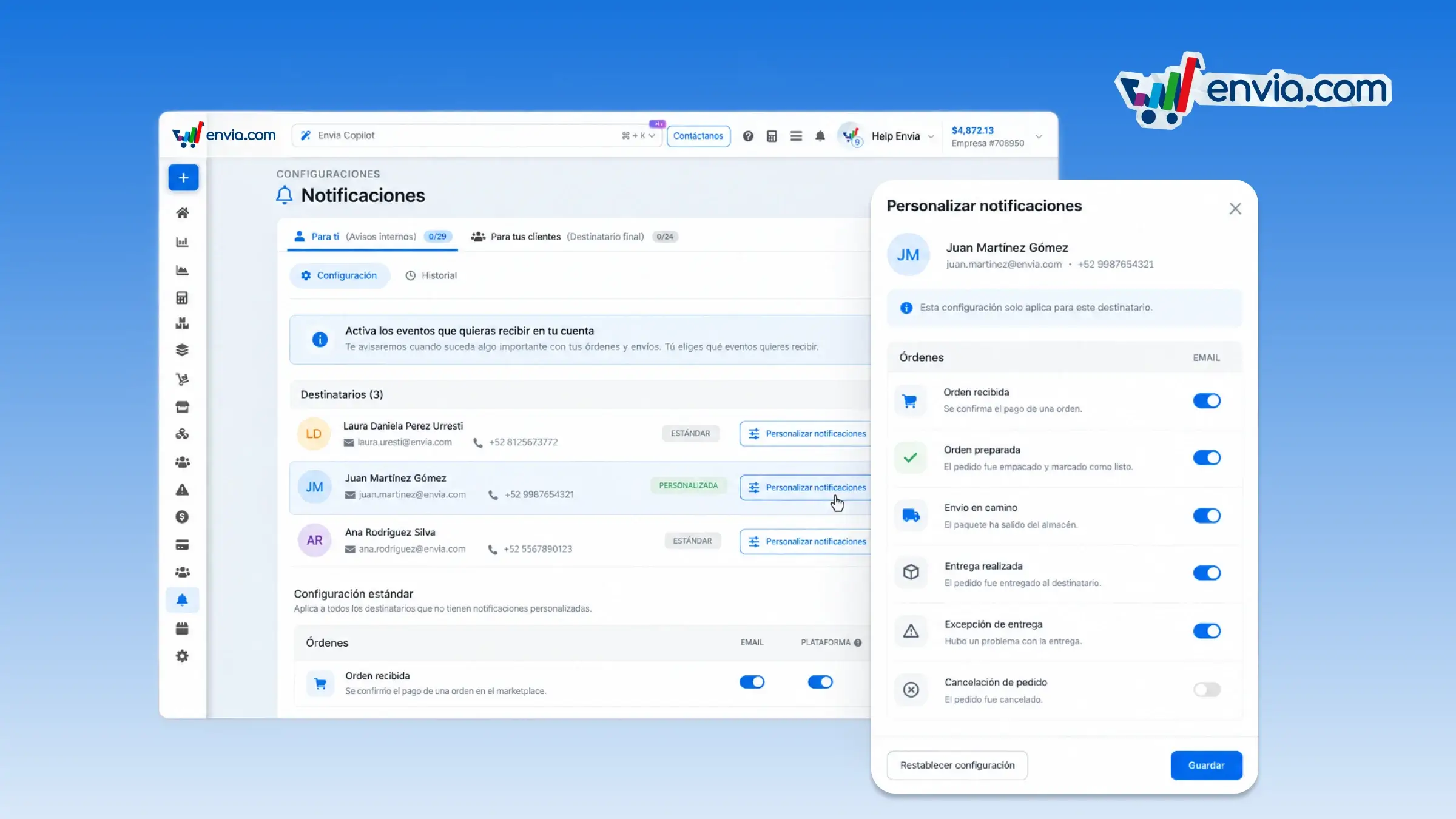Image resolution: width=1456 pixels, height=819 pixels.
Task: Expand the balance and Empresa dropdown chevron
Action: 1039,136
